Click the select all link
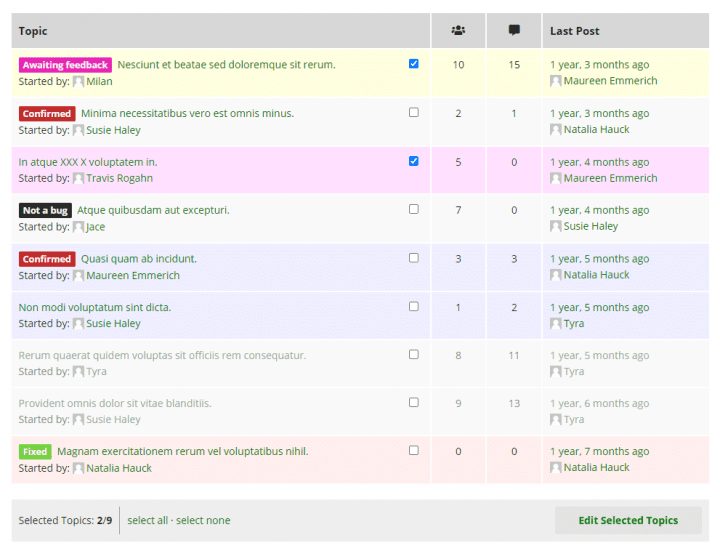Viewport: 720px width, 551px height. coord(147,520)
